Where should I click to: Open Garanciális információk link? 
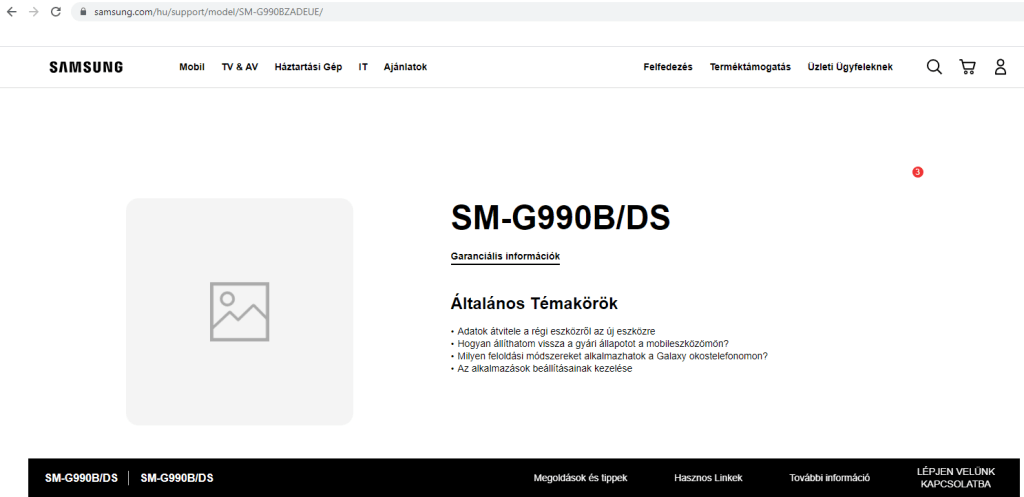(505, 256)
